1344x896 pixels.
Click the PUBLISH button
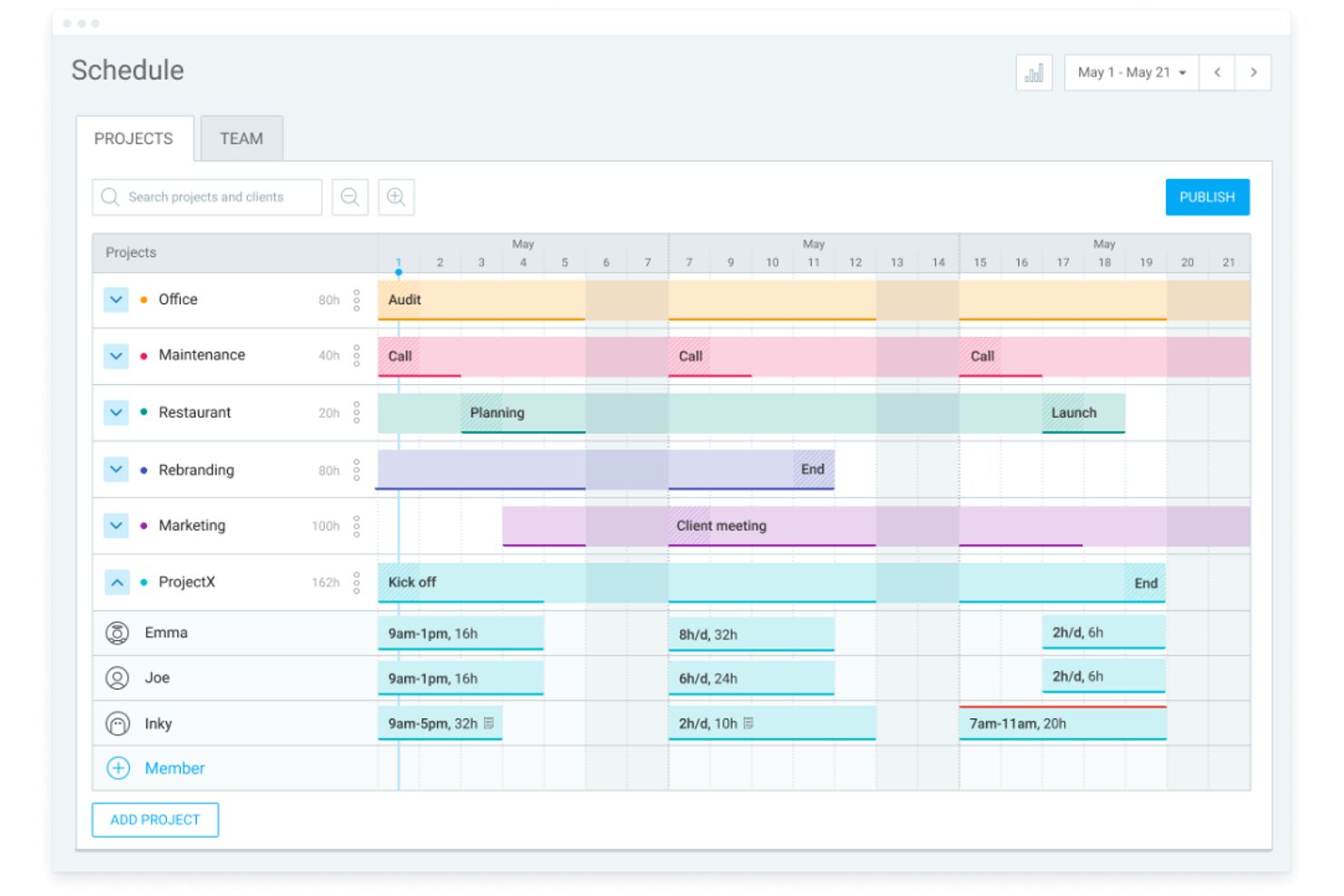pyautogui.click(x=1207, y=197)
